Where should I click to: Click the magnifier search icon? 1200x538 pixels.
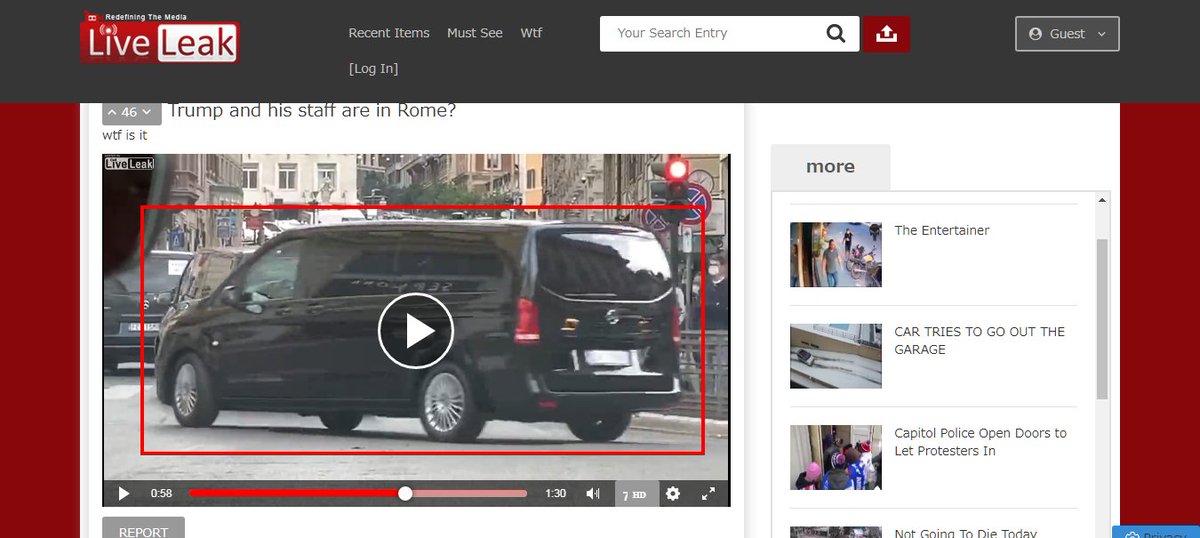[836, 34]
